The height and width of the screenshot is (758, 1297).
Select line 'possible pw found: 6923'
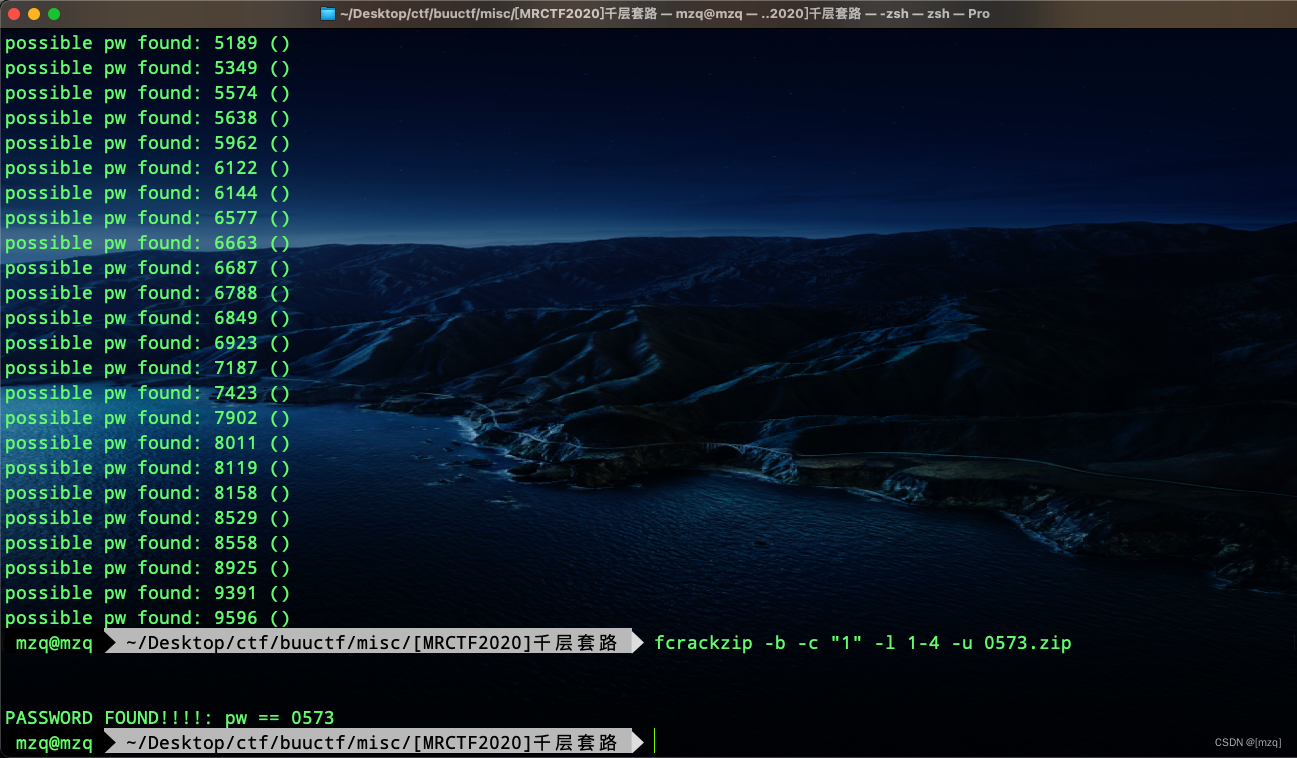pyautogui.click(x=148, y=343)
